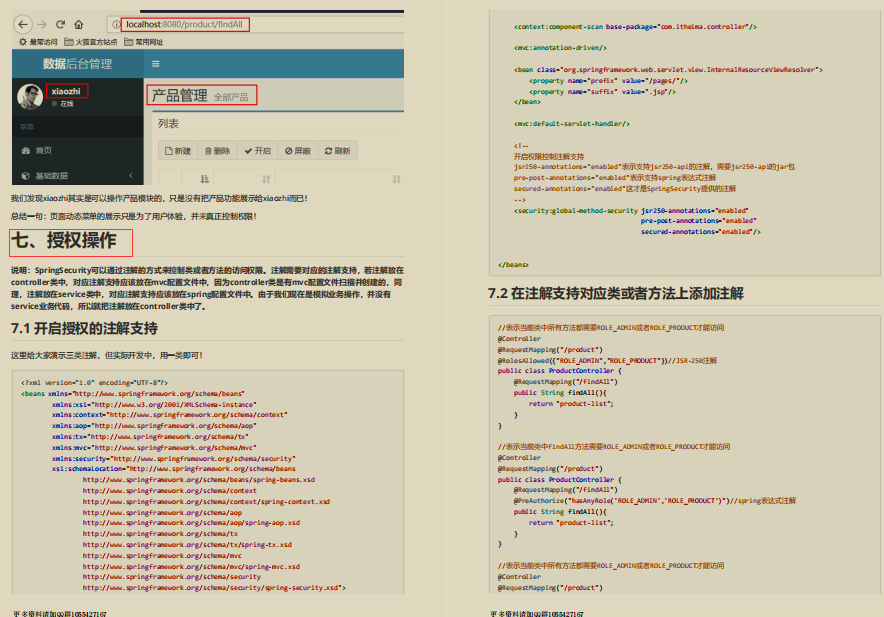
Task: Click the xiaozhi username in sidebar
Action: 66,91
